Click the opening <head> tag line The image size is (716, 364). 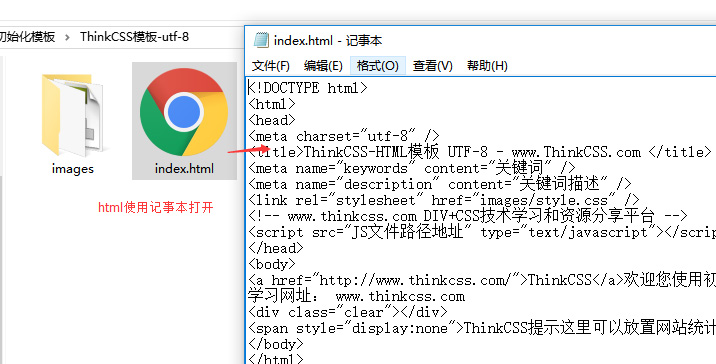(272, 120)
